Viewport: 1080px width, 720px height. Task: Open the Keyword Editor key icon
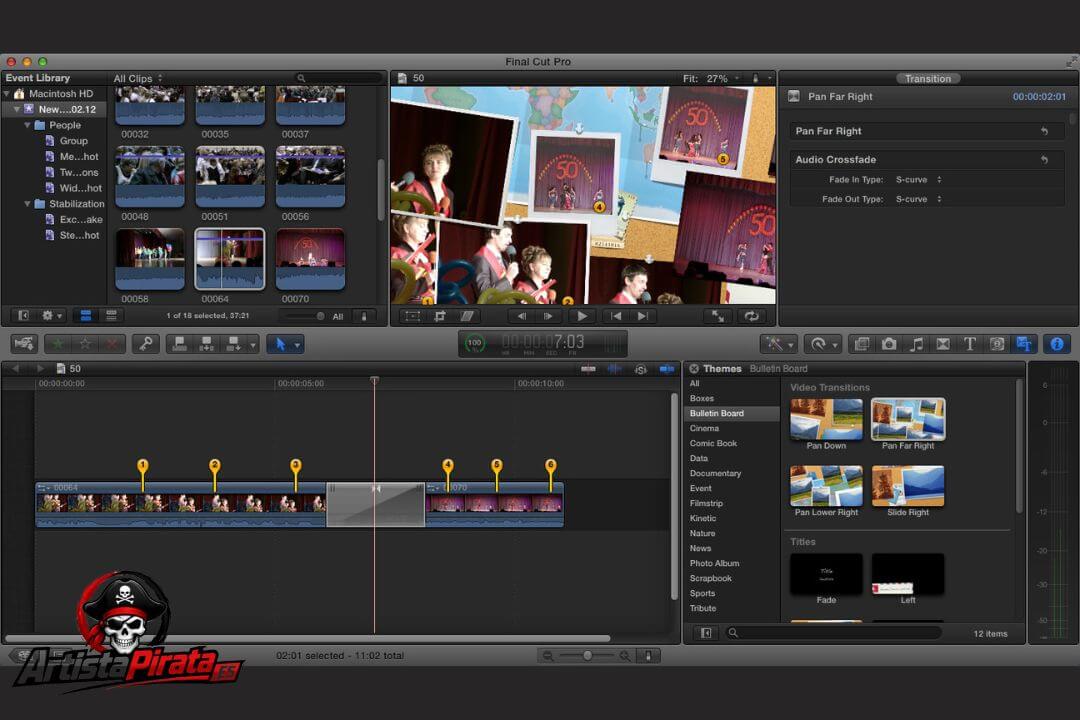[146, 343]
